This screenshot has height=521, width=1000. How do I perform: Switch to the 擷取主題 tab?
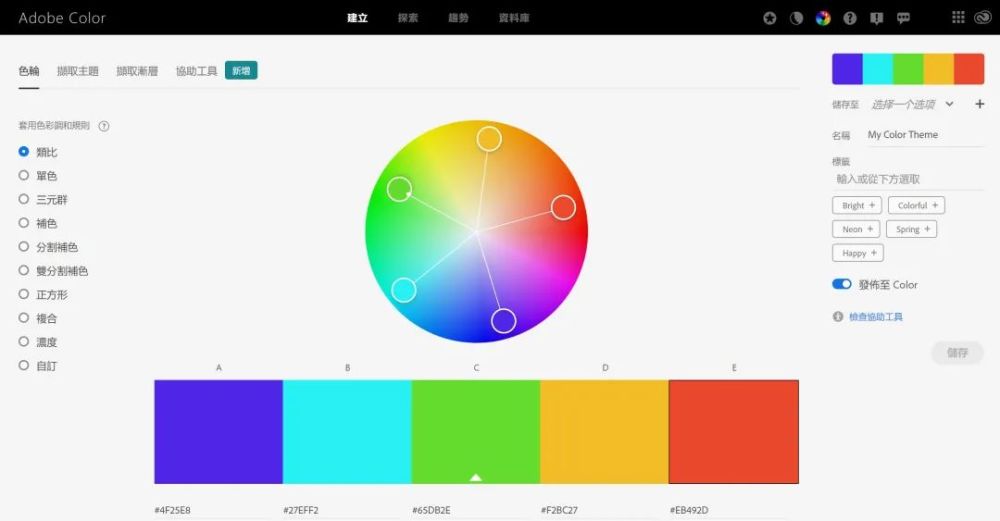click(x=78, y=71)
